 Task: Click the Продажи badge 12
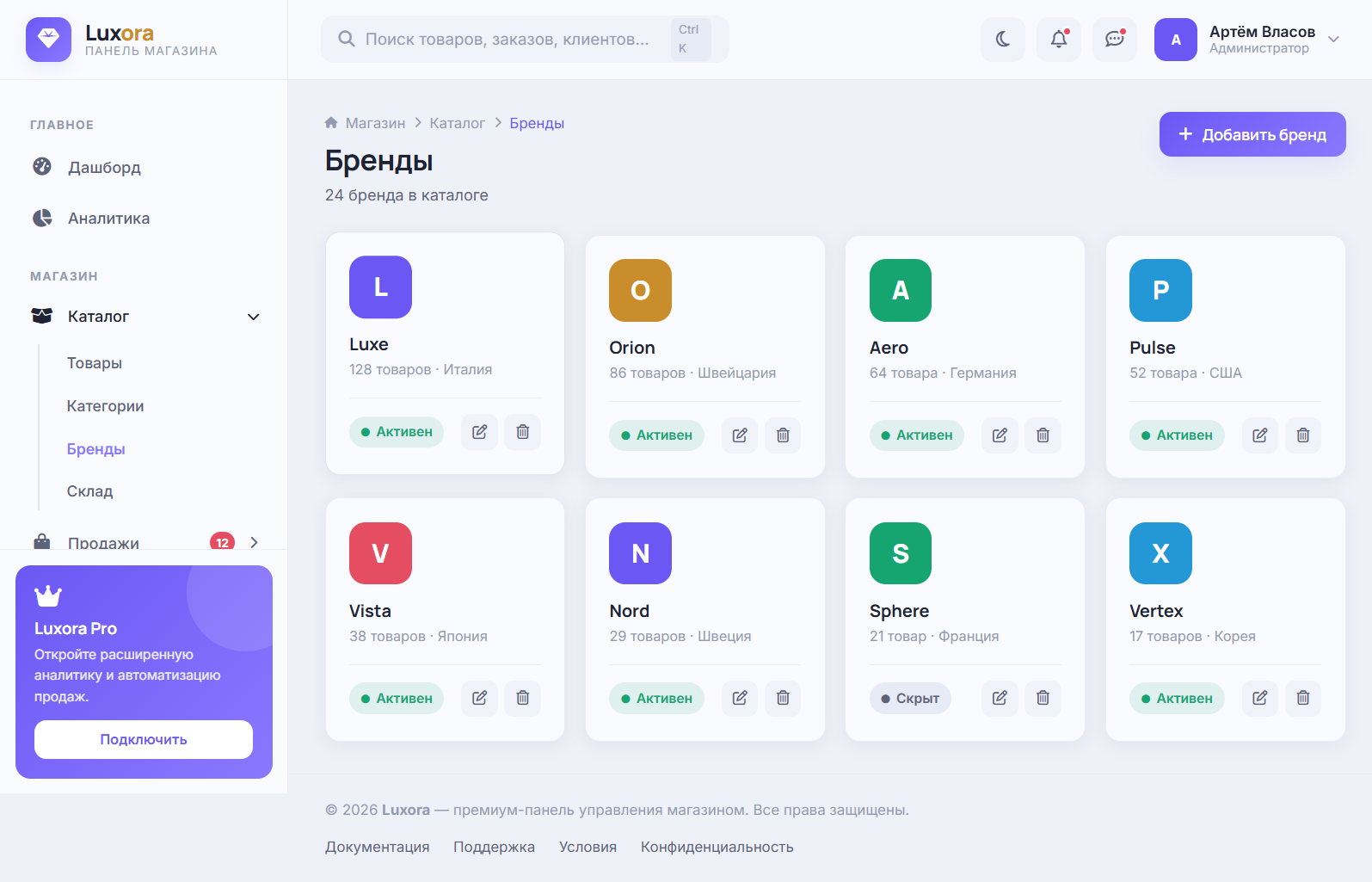(x=223, y=542)
